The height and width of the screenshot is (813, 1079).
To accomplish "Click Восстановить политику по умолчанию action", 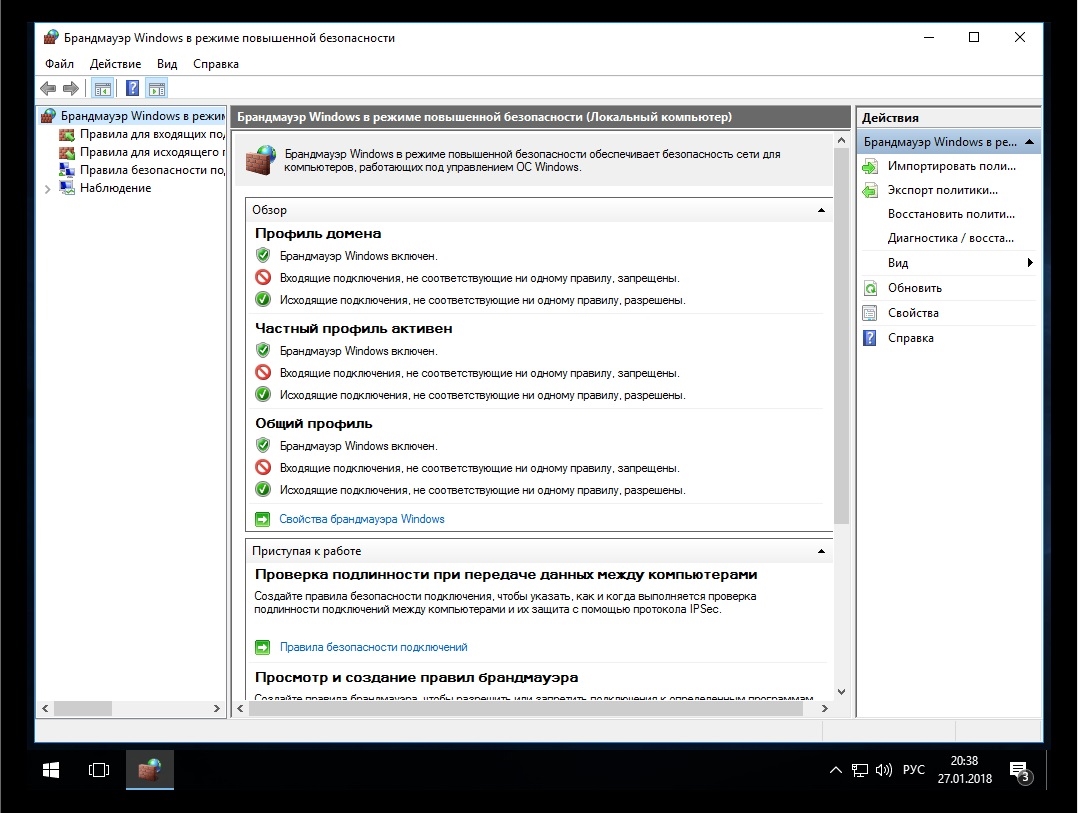I will pyautogui.click(x=951, y=214).
